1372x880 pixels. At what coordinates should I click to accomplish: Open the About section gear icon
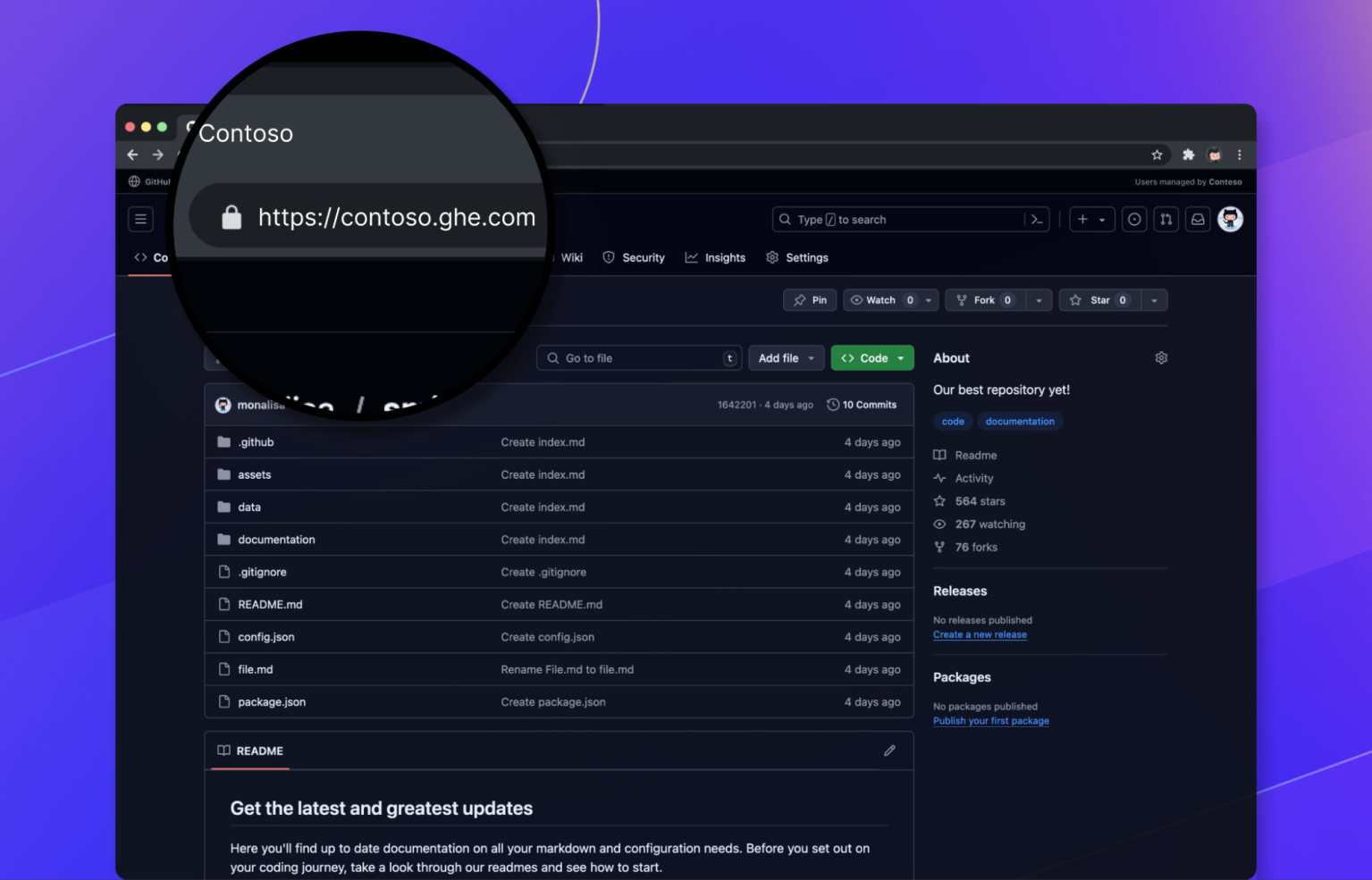pyautogui.click(x=1161, y=357)
